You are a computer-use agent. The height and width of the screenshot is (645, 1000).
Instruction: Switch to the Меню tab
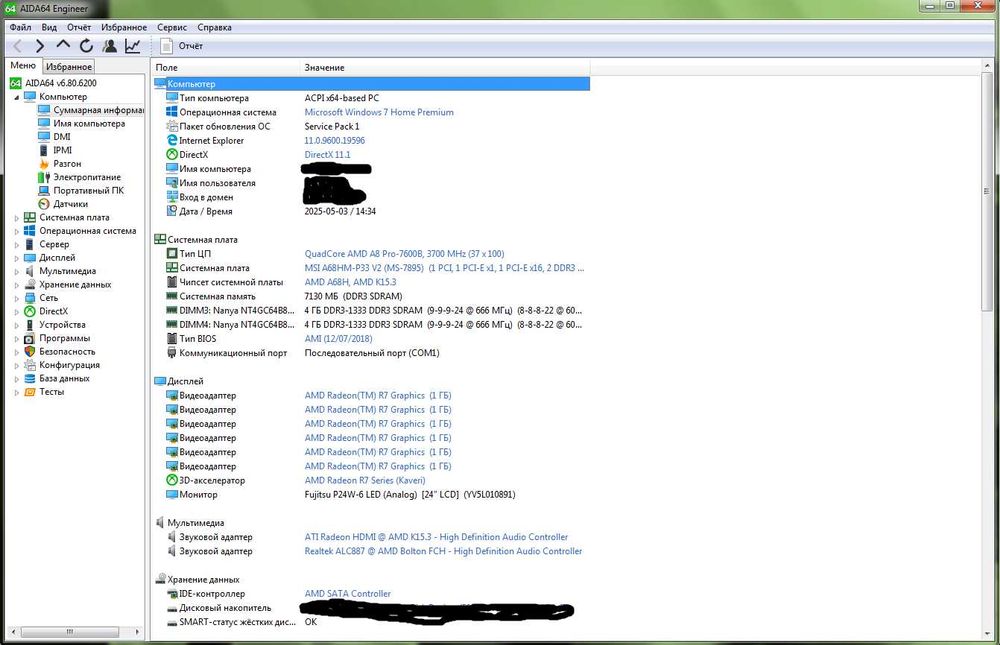coord(23,66)
